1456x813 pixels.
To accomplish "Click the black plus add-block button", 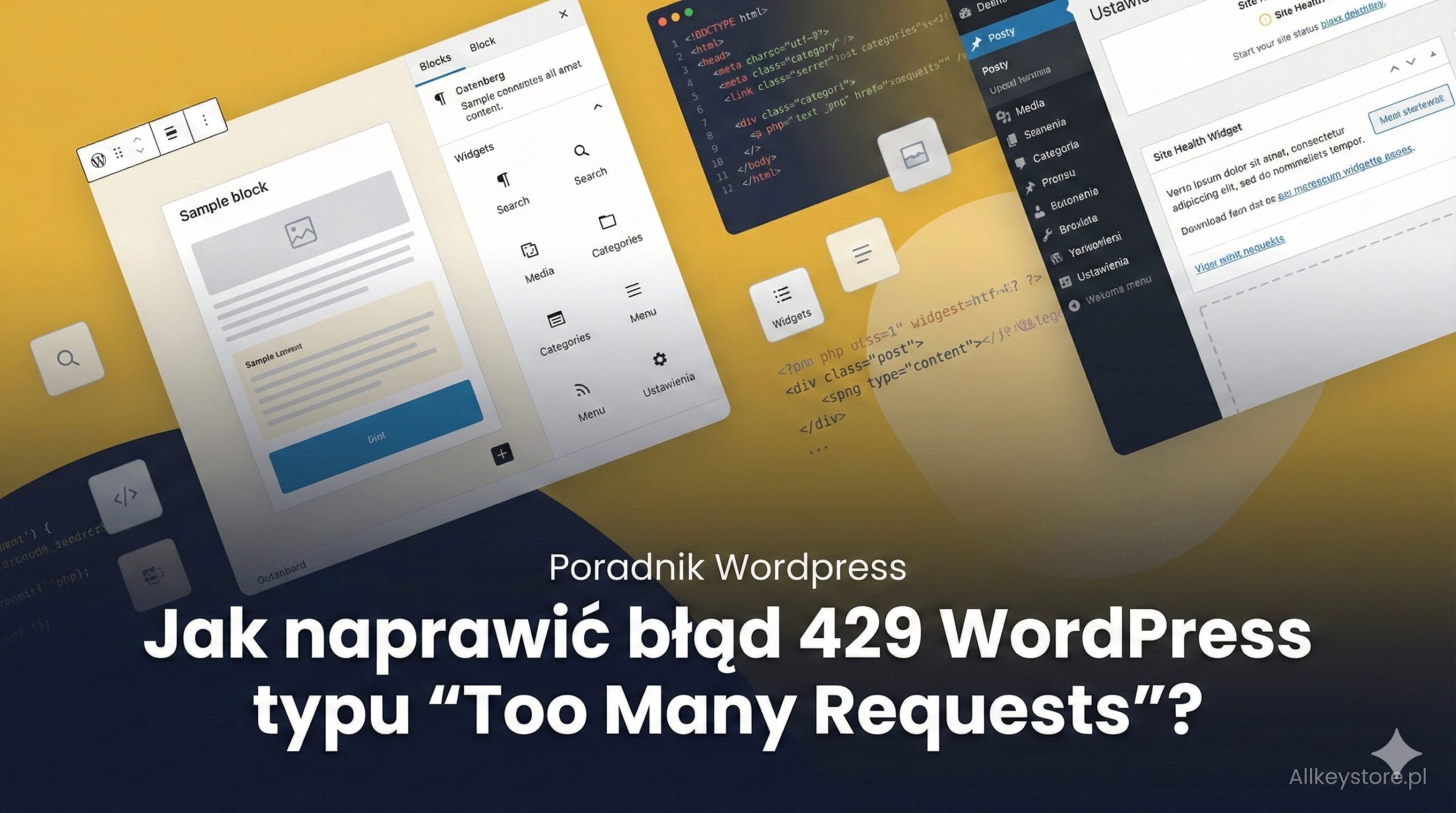I will pyautogui.click(x=502, y=454).
